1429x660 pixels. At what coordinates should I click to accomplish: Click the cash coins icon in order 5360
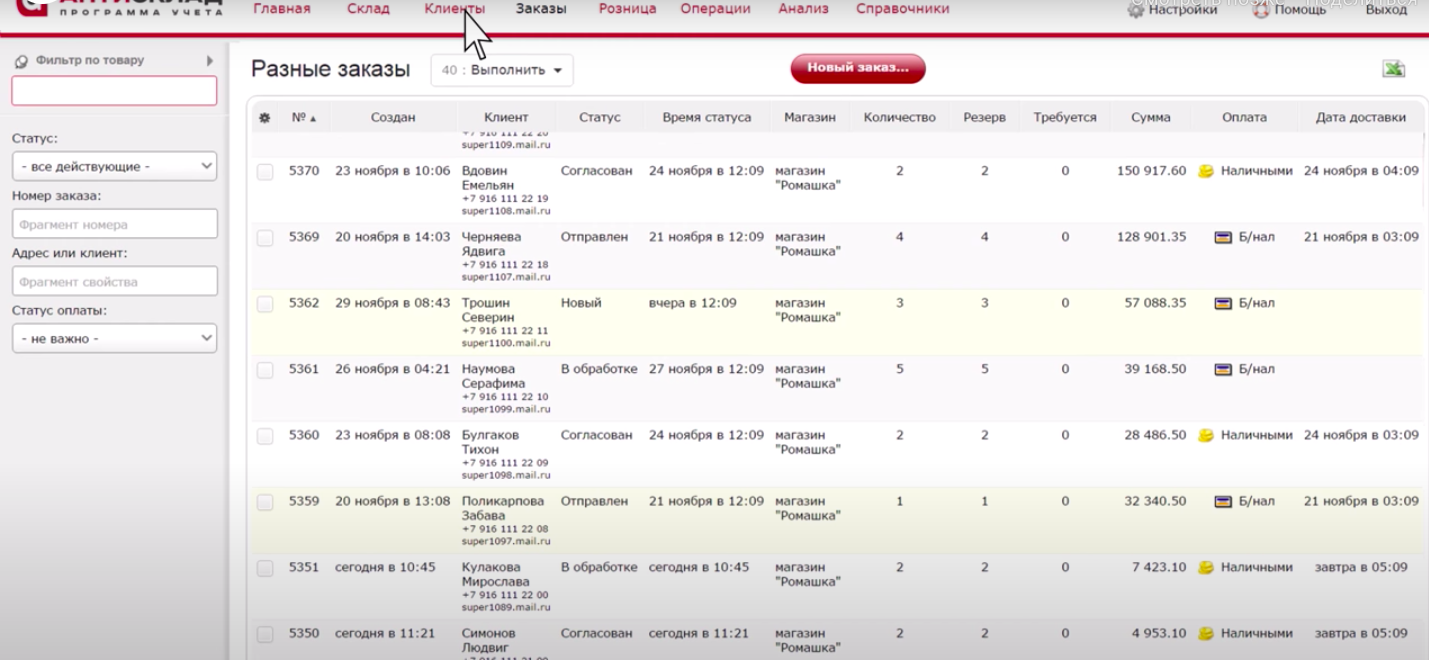[1206, 435]
